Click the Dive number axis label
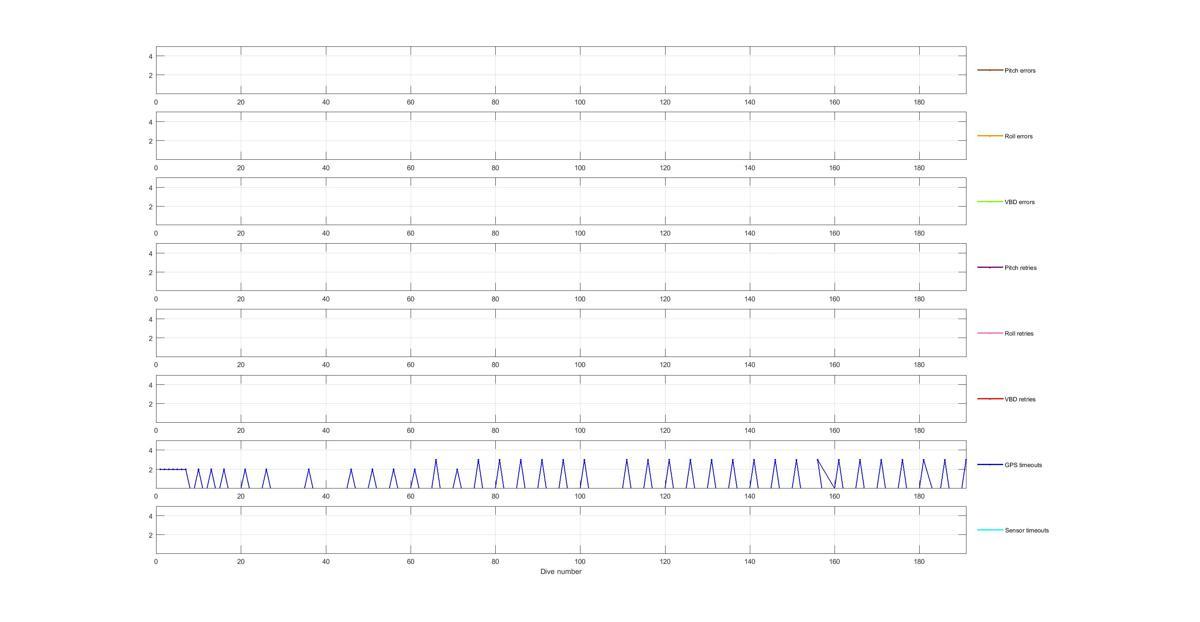Image resolution: width=1200 pixels, height=622 pixels. point(561,572)
